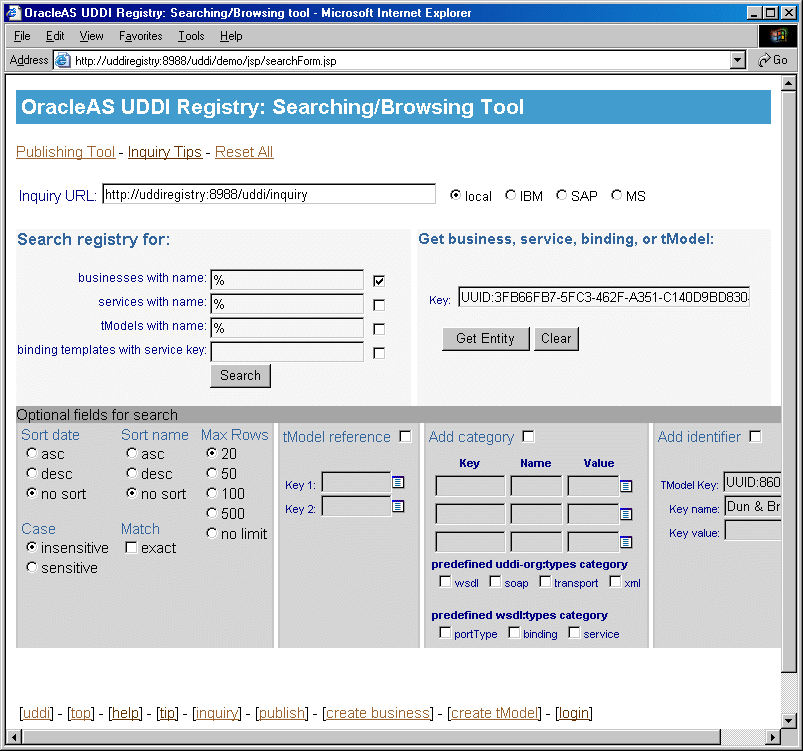The width and height of the screenshot is (803, 751).
Task: Check the binding templates checkbox
Action: point(379,353)
